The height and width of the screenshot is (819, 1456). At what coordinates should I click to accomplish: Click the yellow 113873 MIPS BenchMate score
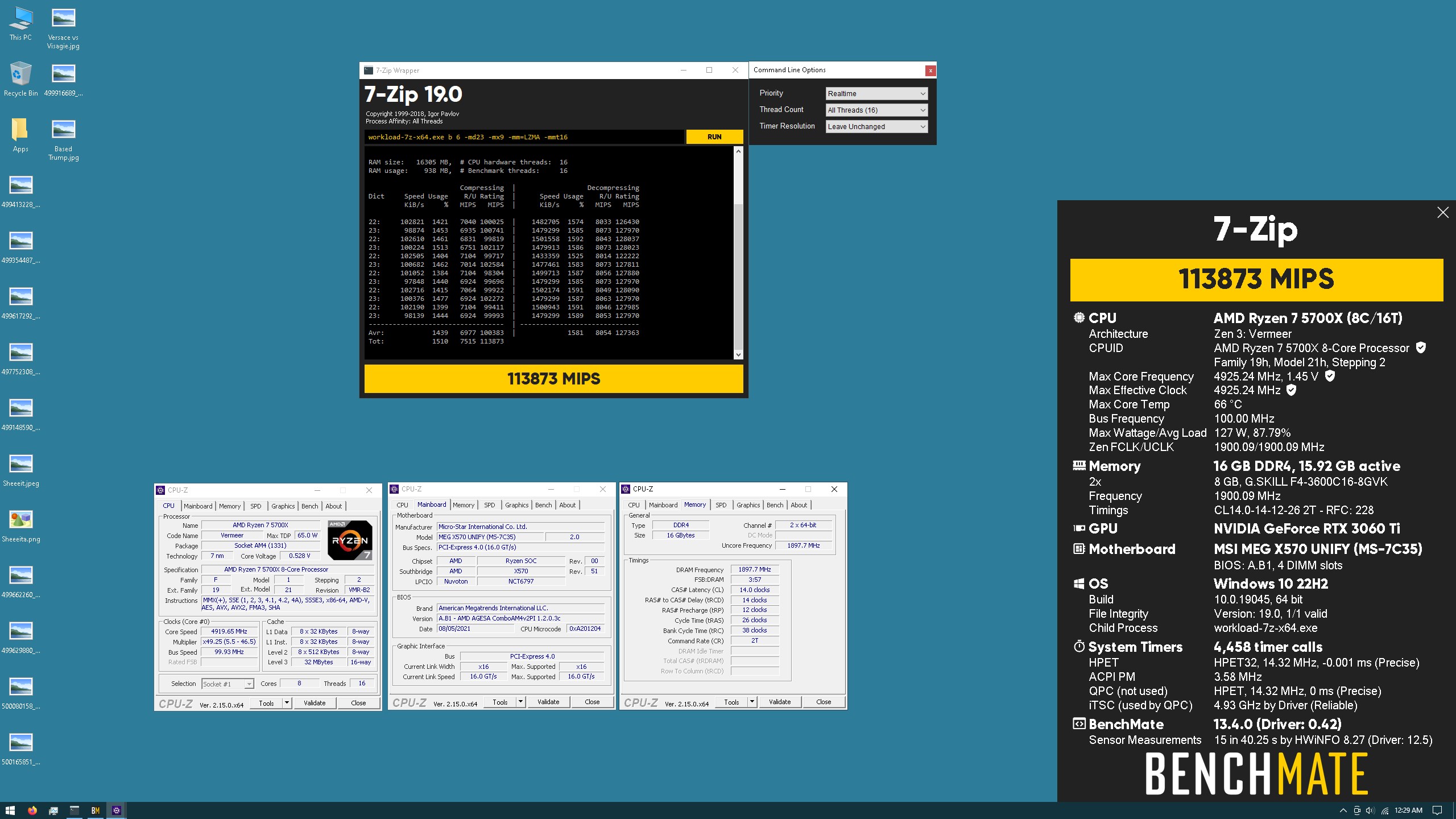pyautogui.click(x=1256, y=280)
